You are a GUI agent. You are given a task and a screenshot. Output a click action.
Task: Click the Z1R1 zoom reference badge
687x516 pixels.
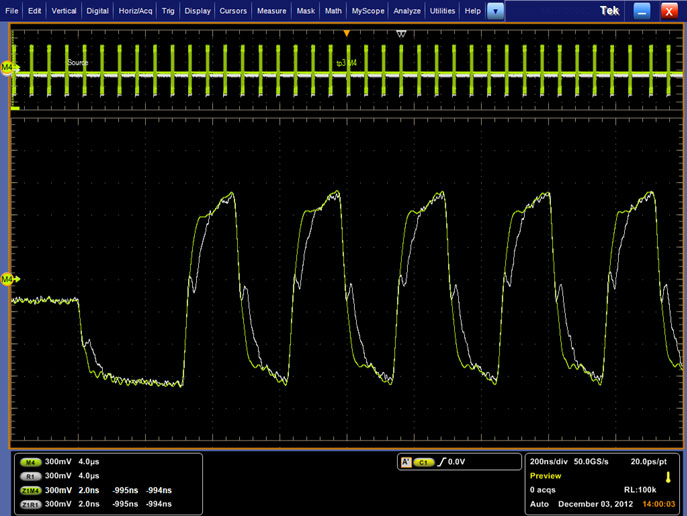click(31, 503)
